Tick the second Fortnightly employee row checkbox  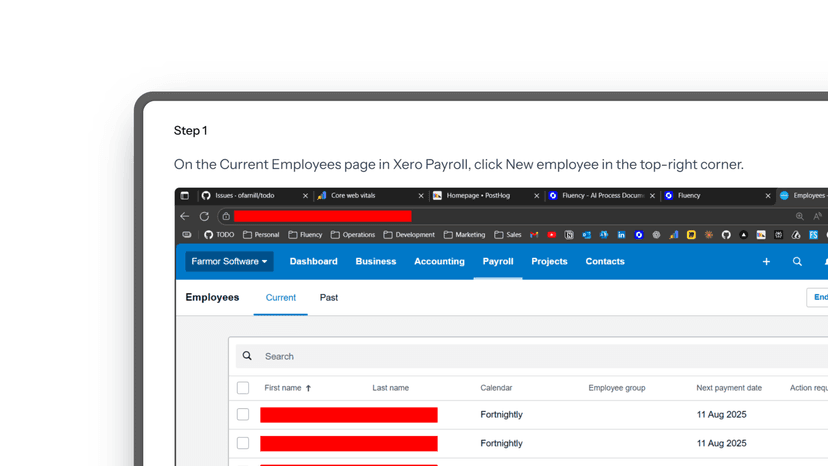243,443
